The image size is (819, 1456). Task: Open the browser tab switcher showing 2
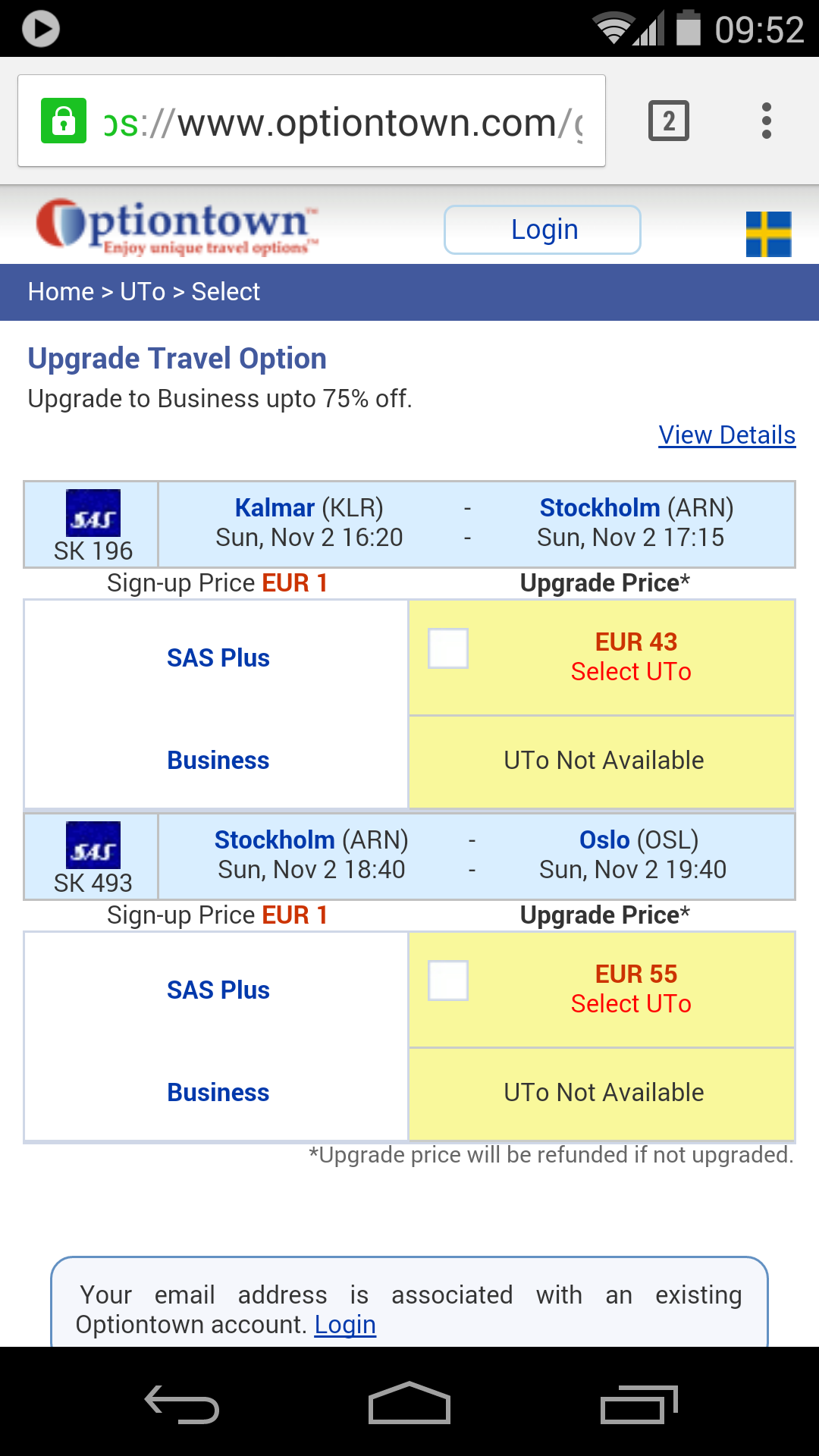point(668,121)
